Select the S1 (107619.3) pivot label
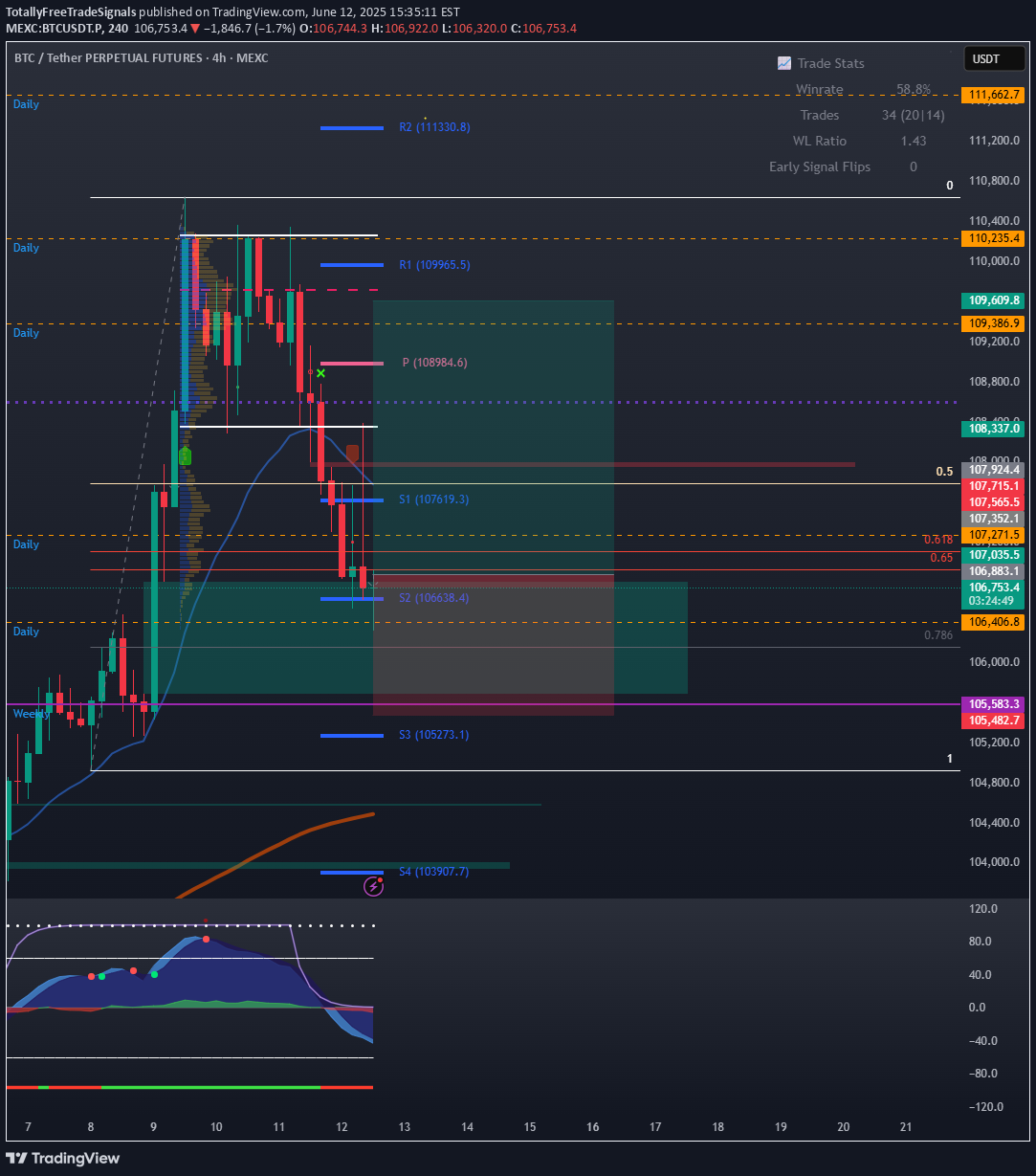 [x=434, y=500]
